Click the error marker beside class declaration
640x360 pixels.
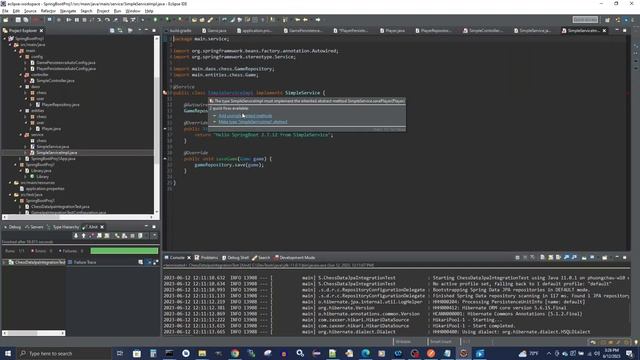click(x=165, y=93)
